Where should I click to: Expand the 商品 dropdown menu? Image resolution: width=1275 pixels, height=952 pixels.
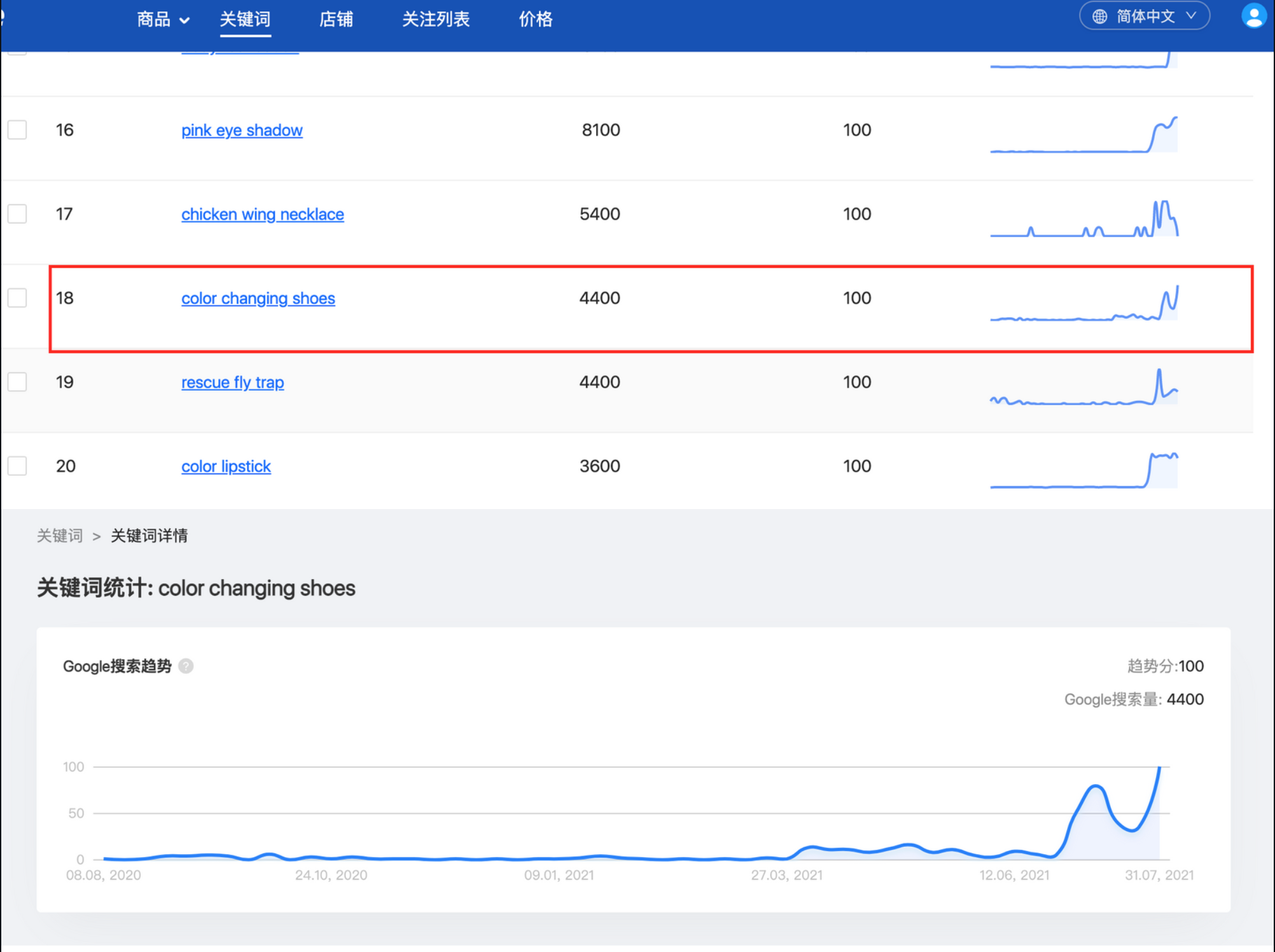163,20
